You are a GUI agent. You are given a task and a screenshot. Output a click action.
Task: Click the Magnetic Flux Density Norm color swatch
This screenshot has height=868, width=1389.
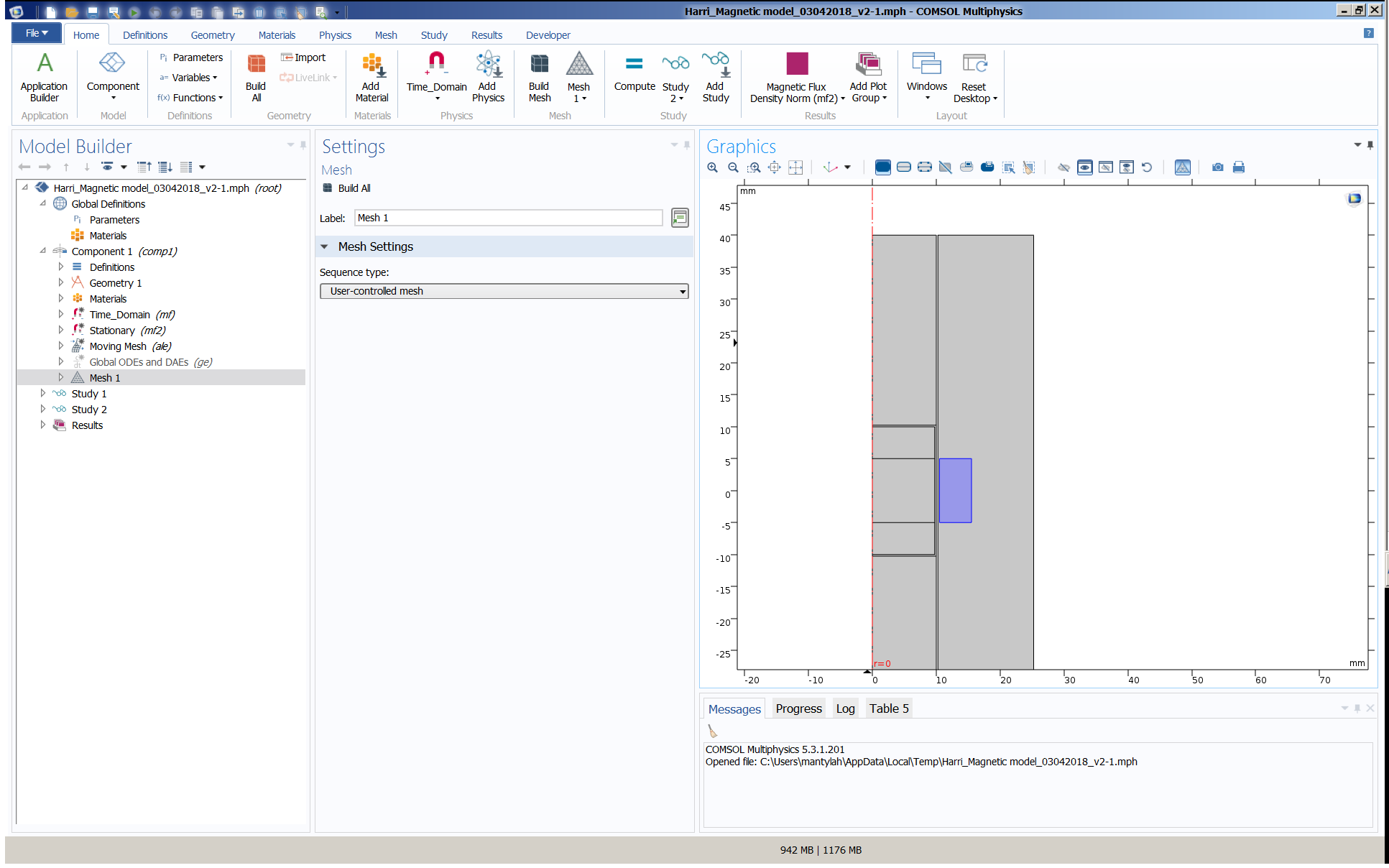point(797,64)
